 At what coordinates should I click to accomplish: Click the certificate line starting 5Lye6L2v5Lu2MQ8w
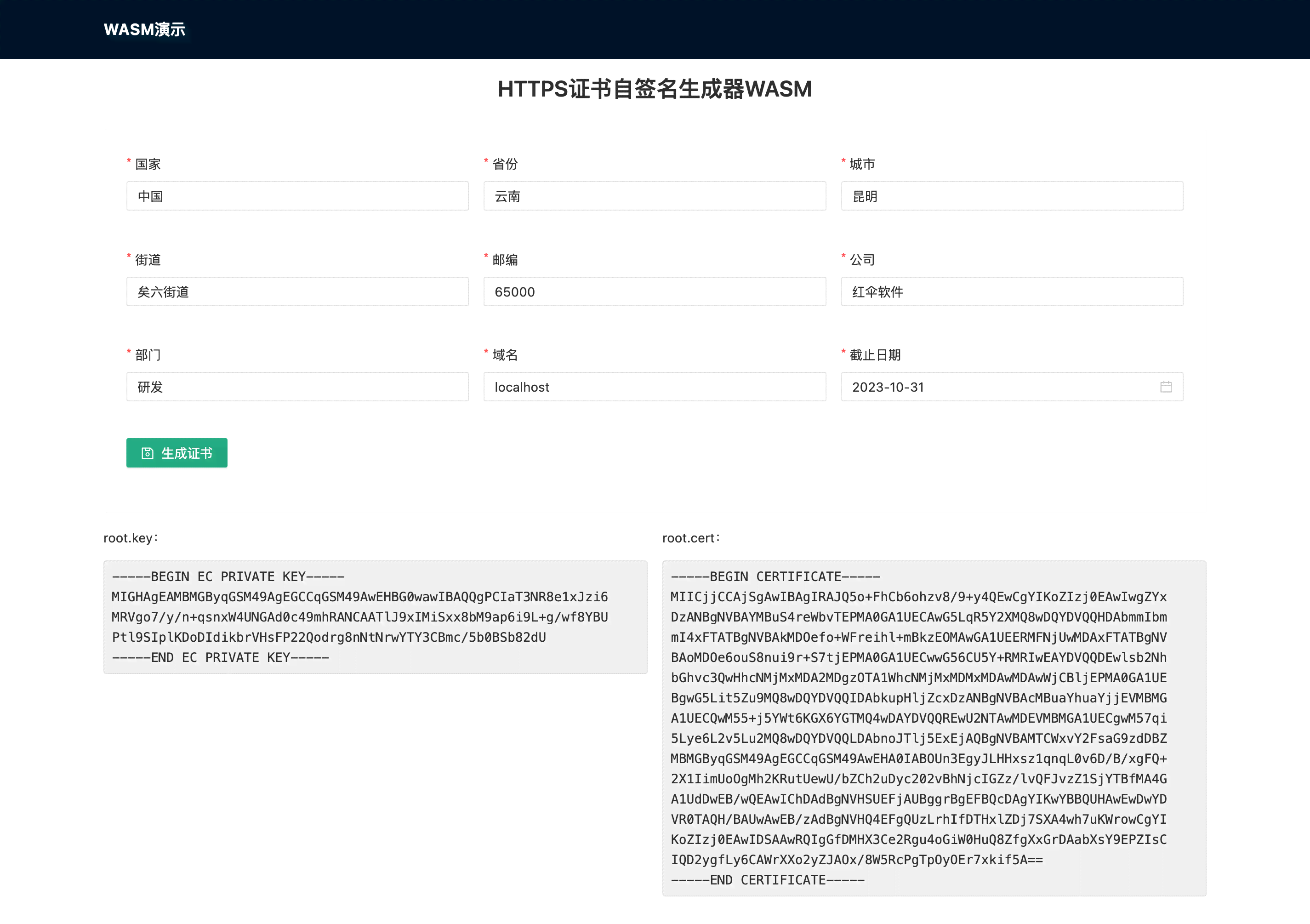click(918, 739)
